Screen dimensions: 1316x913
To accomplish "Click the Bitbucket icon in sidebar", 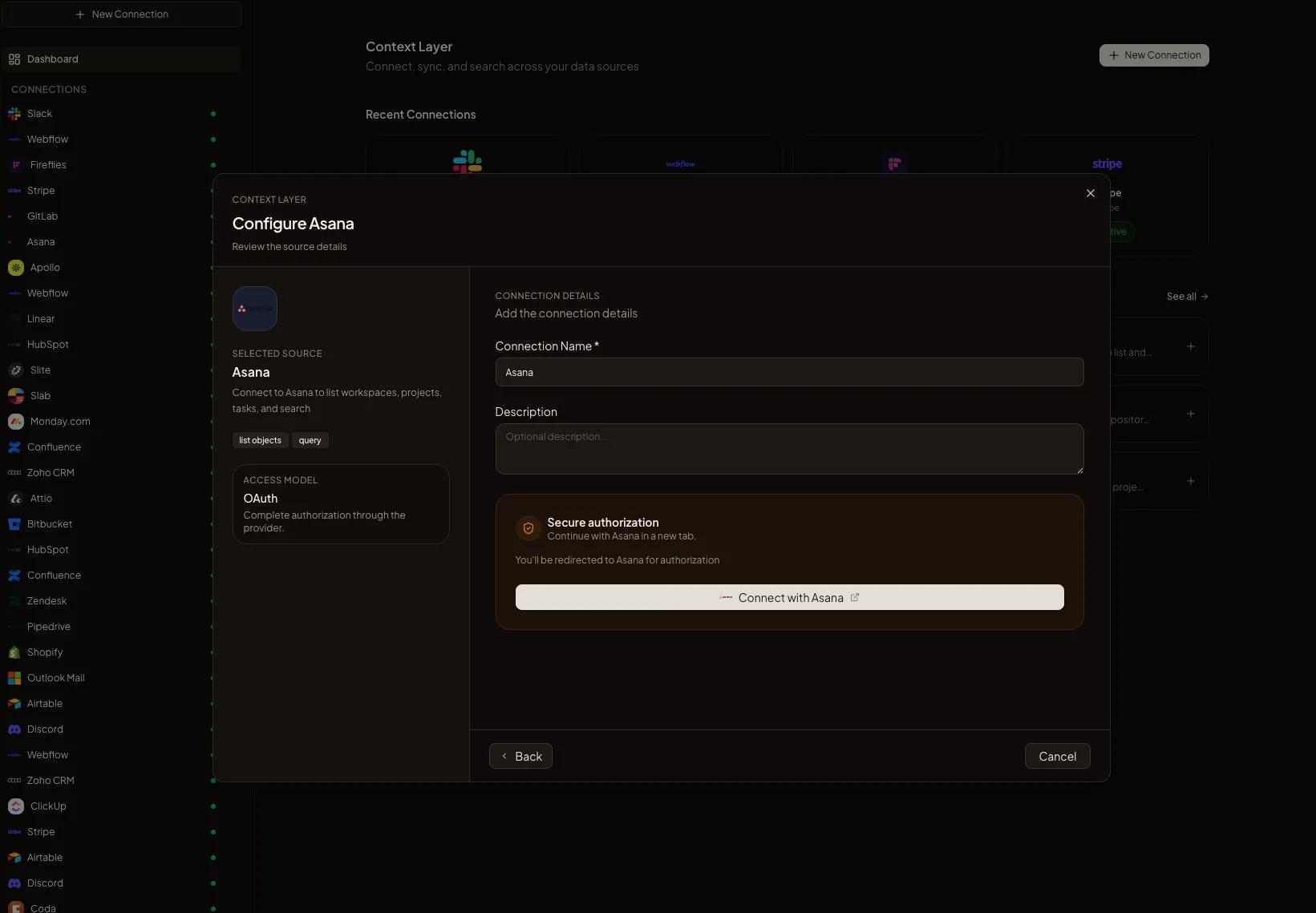I will tap(14, 524).
